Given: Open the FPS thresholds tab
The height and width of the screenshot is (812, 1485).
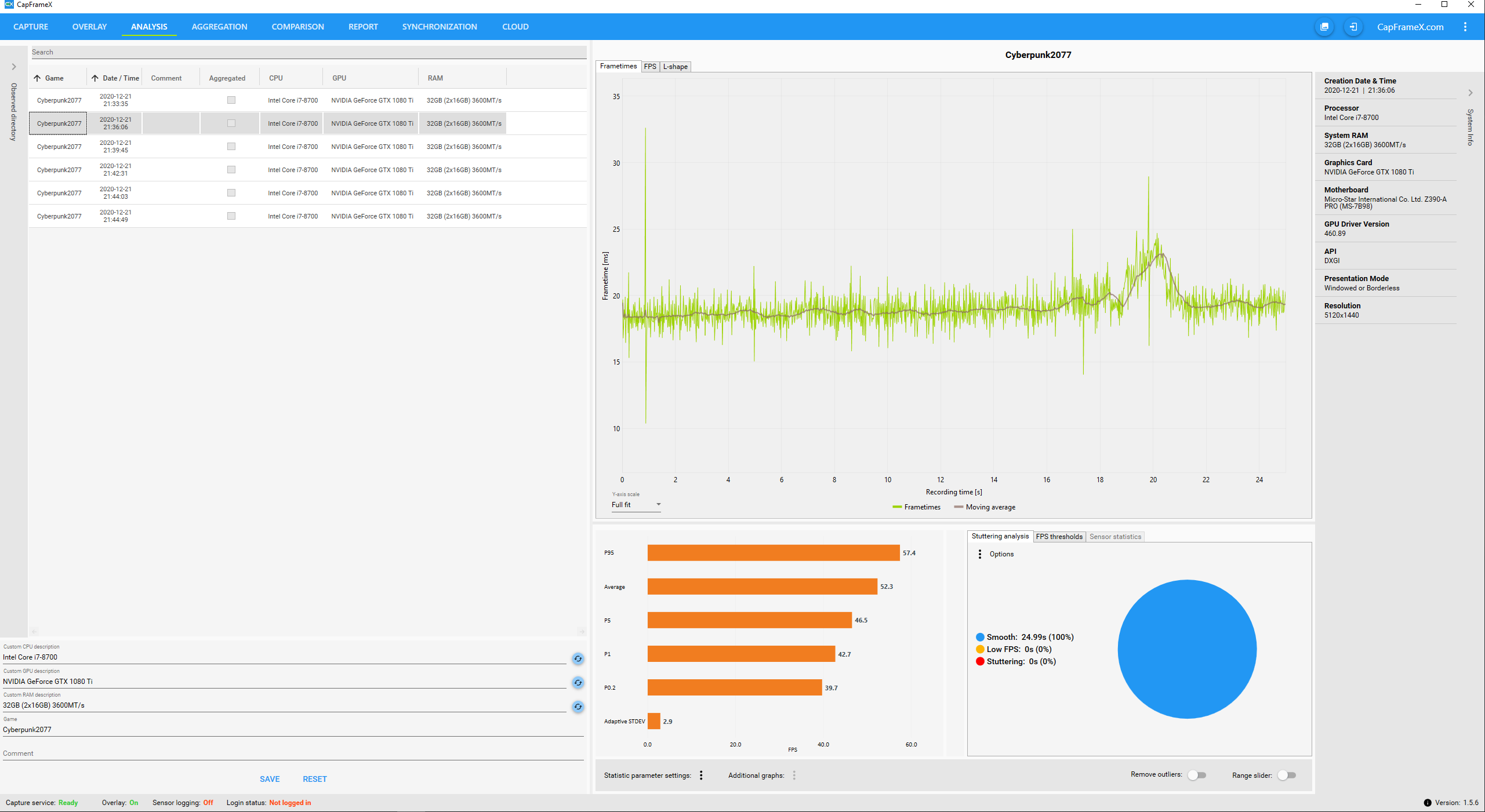Looking at the screenshot, I should pos(1059,537).
